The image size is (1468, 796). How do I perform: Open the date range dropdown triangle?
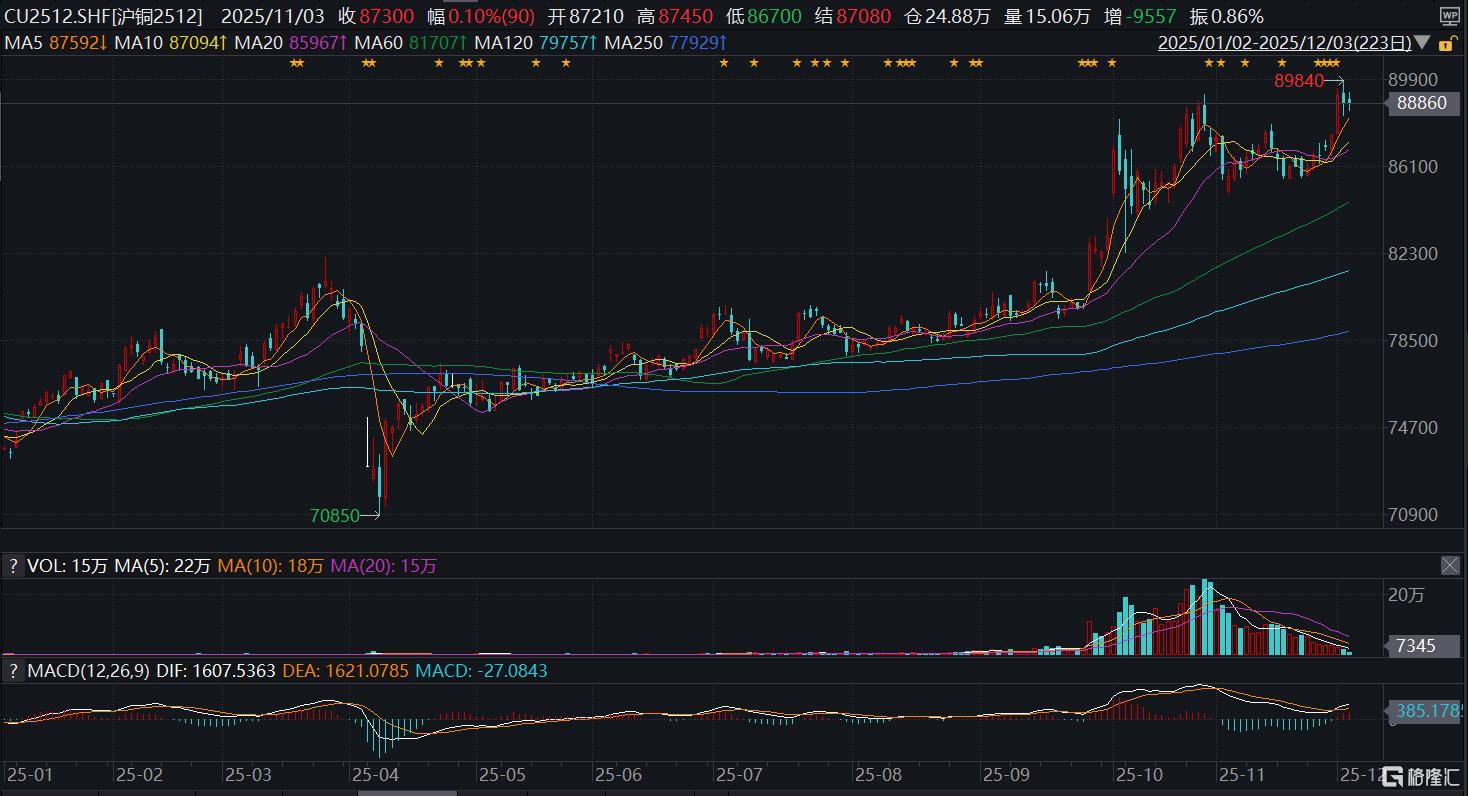[1422, 44]
